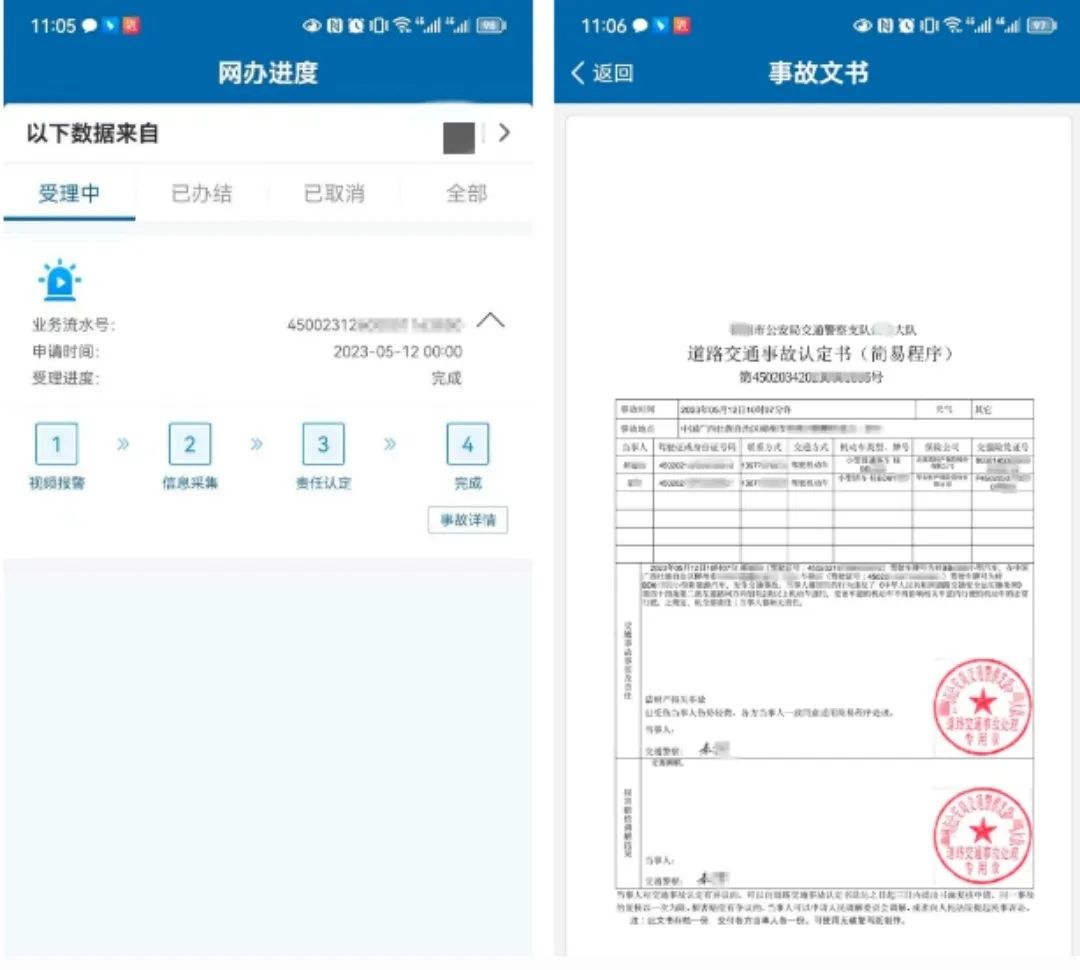Screen dimensions: 1080x970
Task: Click the blue police siren alarm icon
Action: pos(57,280)
